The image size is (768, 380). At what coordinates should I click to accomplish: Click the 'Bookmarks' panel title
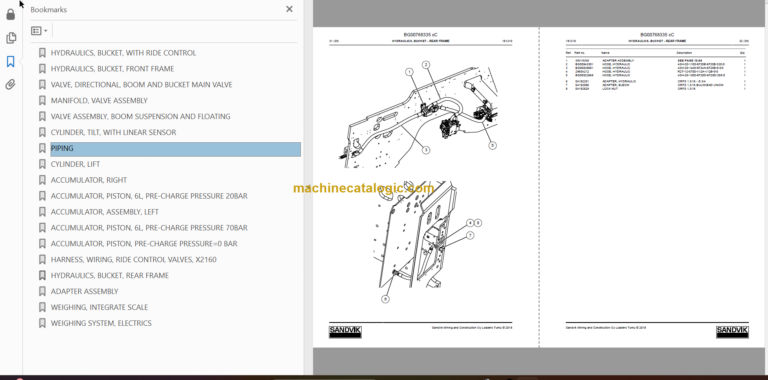[x=48, y=9]
